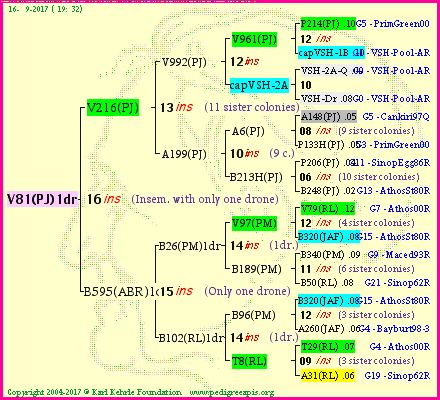Click the '15 ins' year label

176,291
